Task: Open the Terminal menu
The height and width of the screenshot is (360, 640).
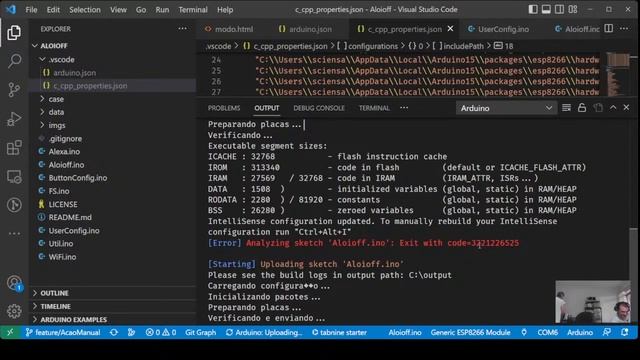Action: 193,9
